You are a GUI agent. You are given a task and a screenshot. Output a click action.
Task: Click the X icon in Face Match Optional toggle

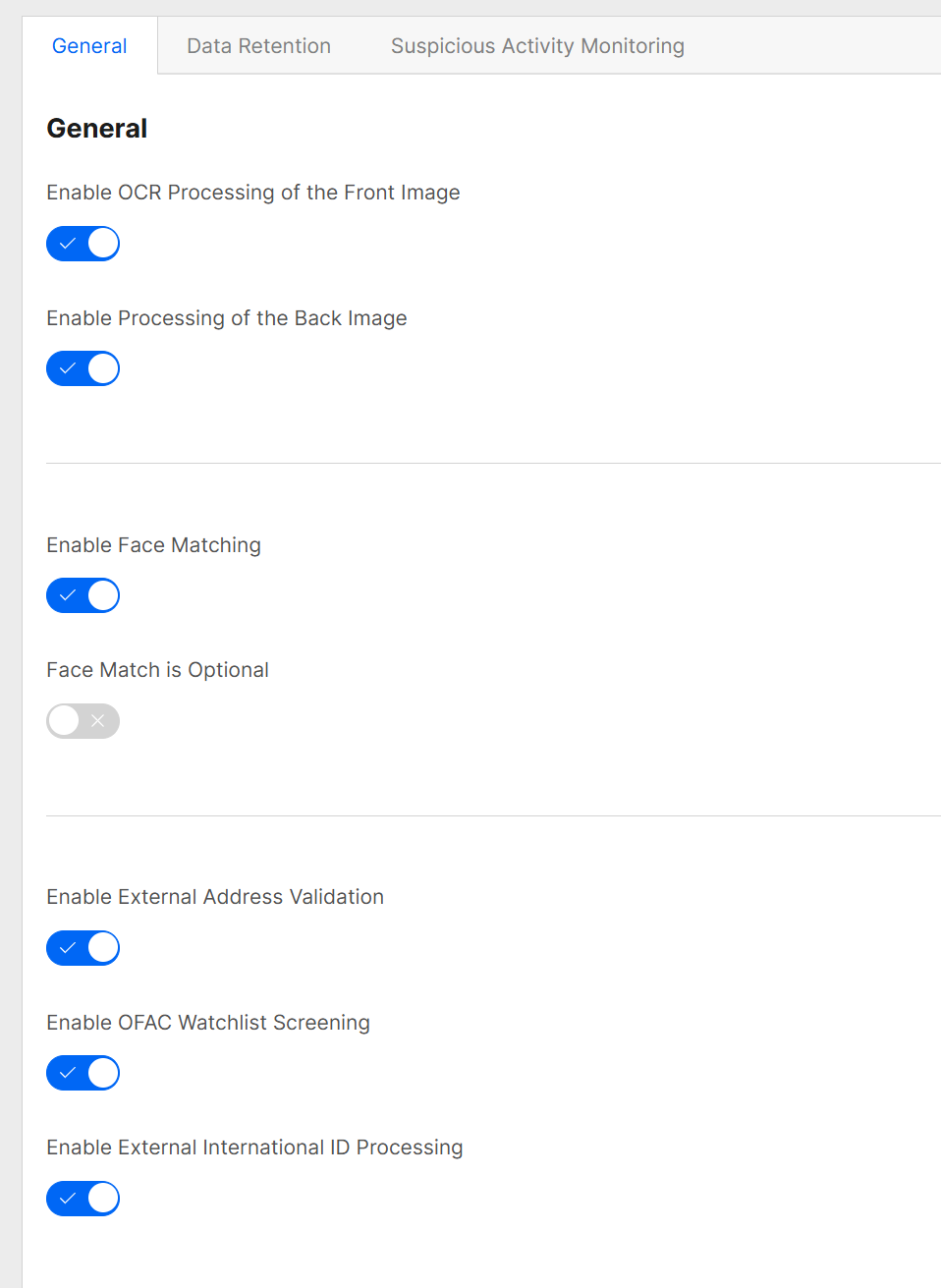(98, 721)
